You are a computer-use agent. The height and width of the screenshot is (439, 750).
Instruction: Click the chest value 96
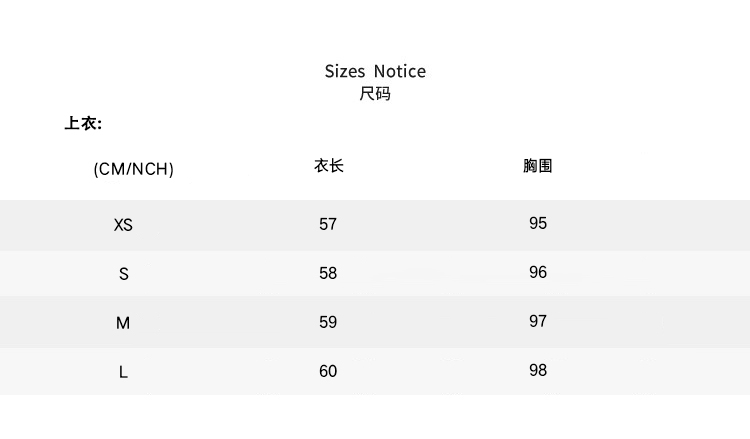[x=538, y=272]
